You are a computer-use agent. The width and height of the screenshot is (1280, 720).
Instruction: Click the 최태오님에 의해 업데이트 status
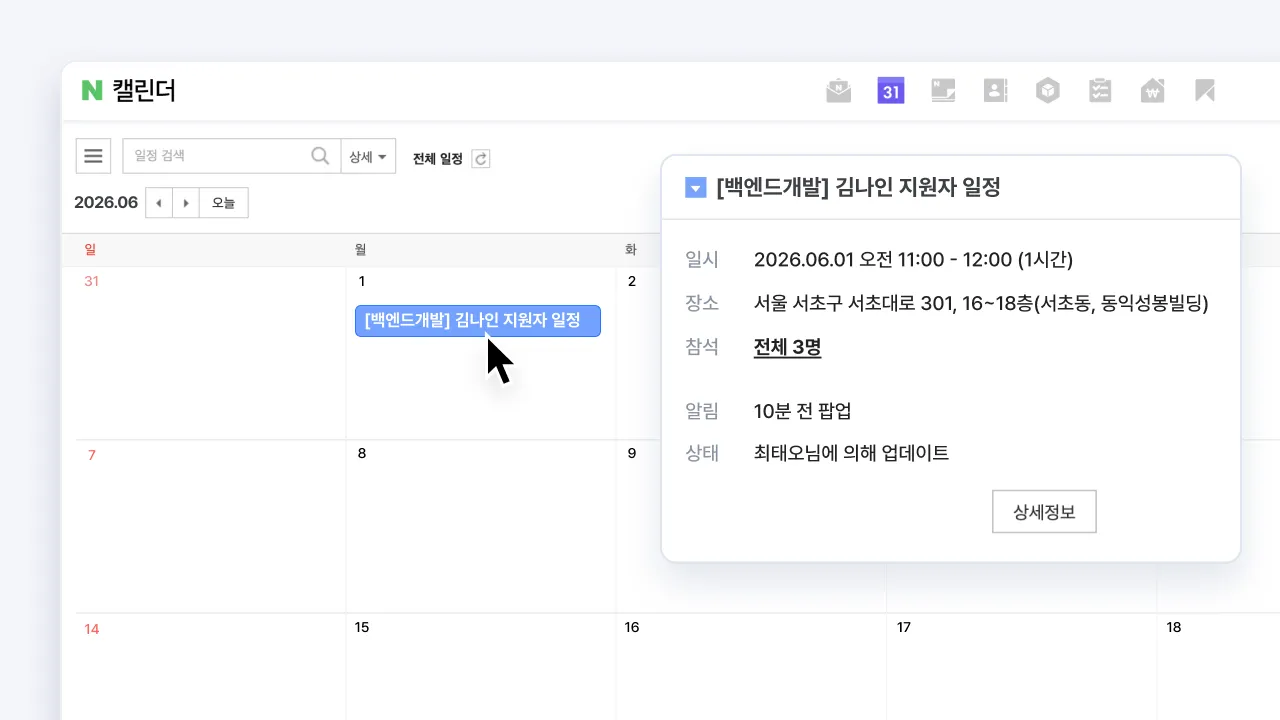click(852, 453)
